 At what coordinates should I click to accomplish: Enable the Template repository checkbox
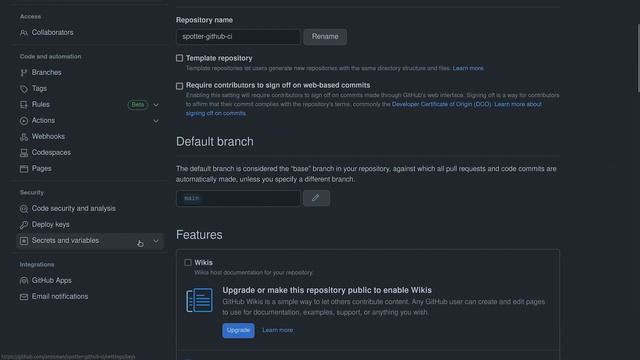(x=180, y=58)
